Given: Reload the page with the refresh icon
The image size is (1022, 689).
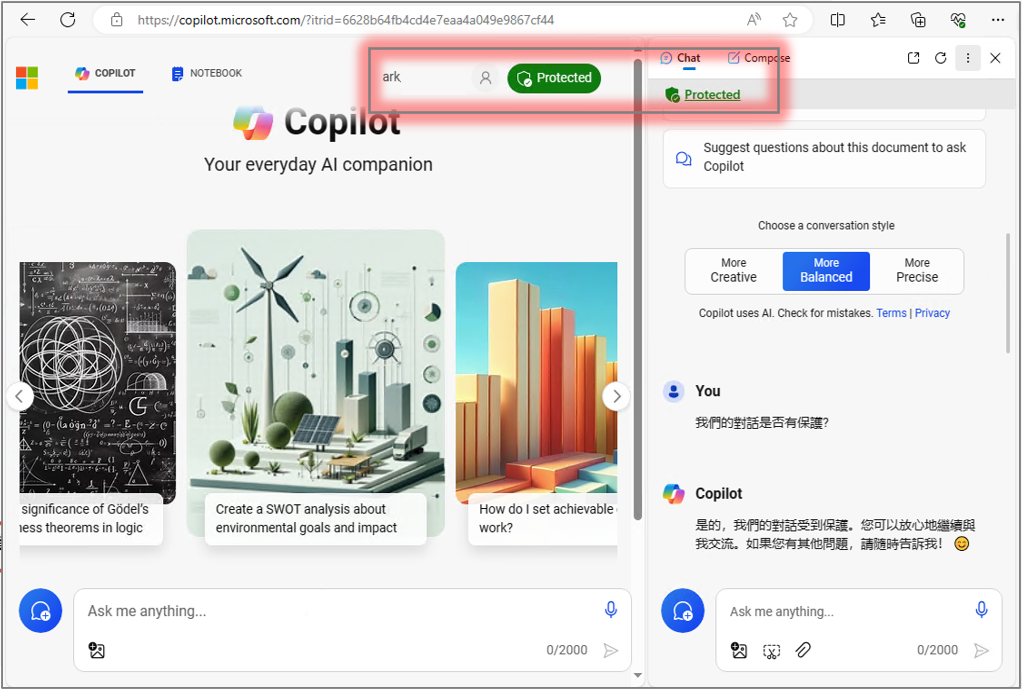Looking at the screenshot, I should click(68, 20).
